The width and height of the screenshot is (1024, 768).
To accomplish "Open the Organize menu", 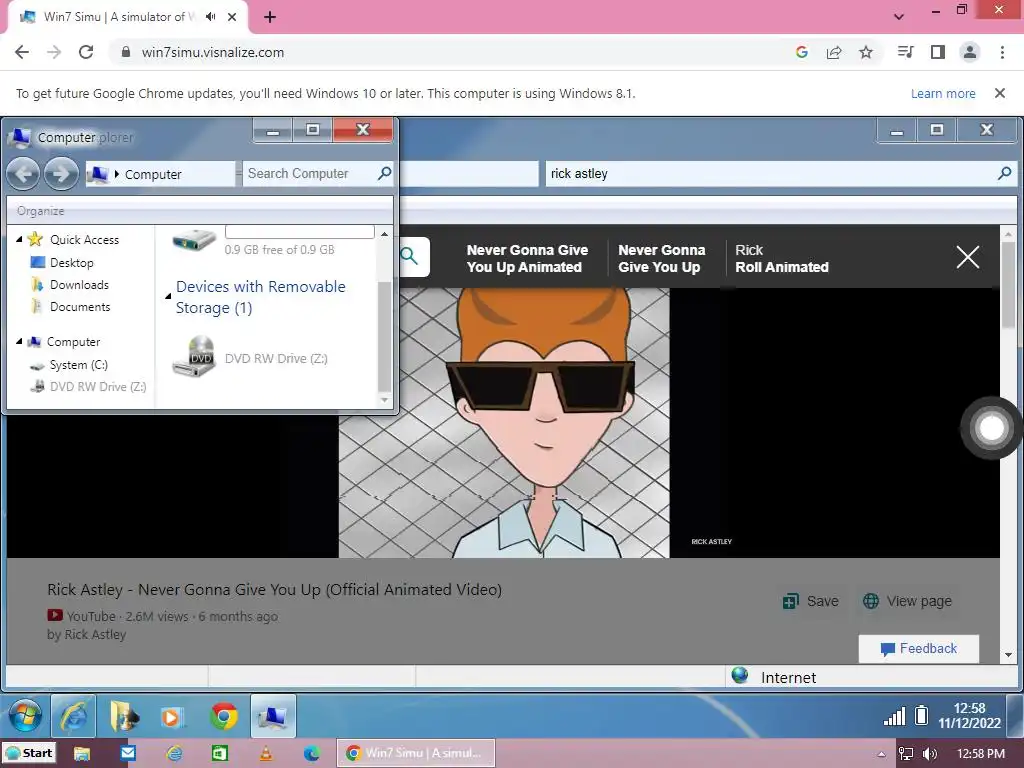I will click(40, 211).
